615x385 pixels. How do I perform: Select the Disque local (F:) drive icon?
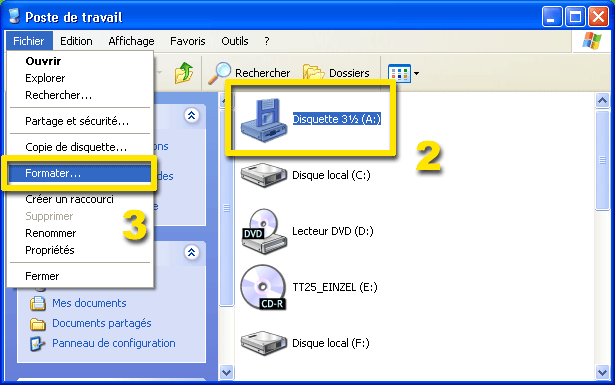coord(264,343)
